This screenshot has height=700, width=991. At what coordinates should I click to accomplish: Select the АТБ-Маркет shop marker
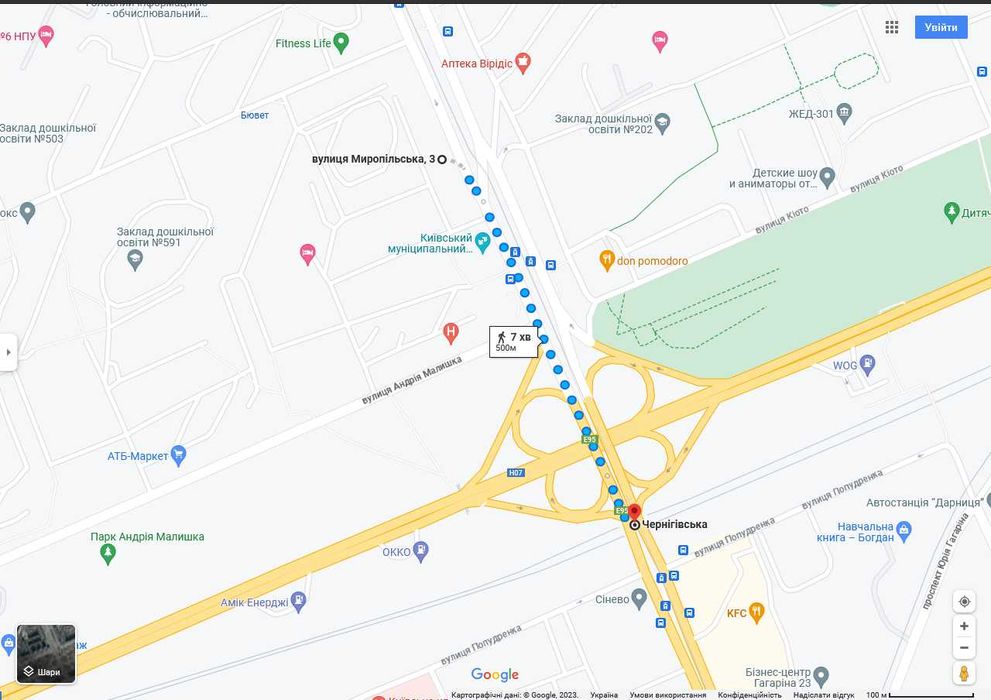click(179, 456)
